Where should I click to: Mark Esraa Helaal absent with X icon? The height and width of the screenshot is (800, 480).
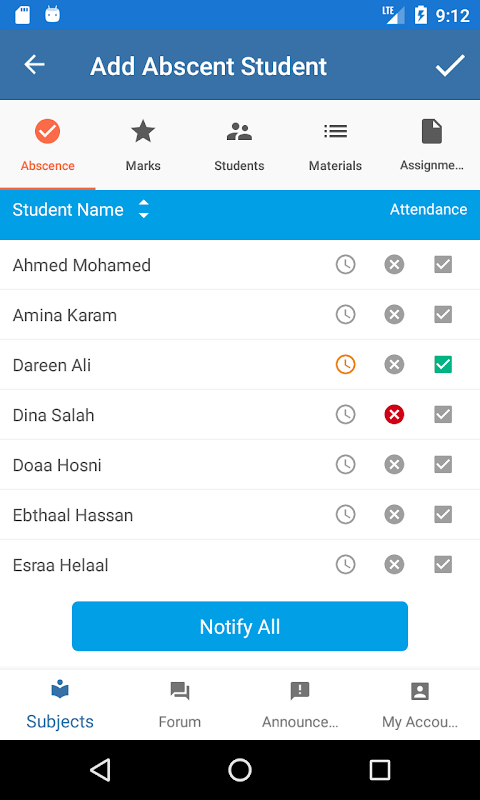click(x=394, y=565)
